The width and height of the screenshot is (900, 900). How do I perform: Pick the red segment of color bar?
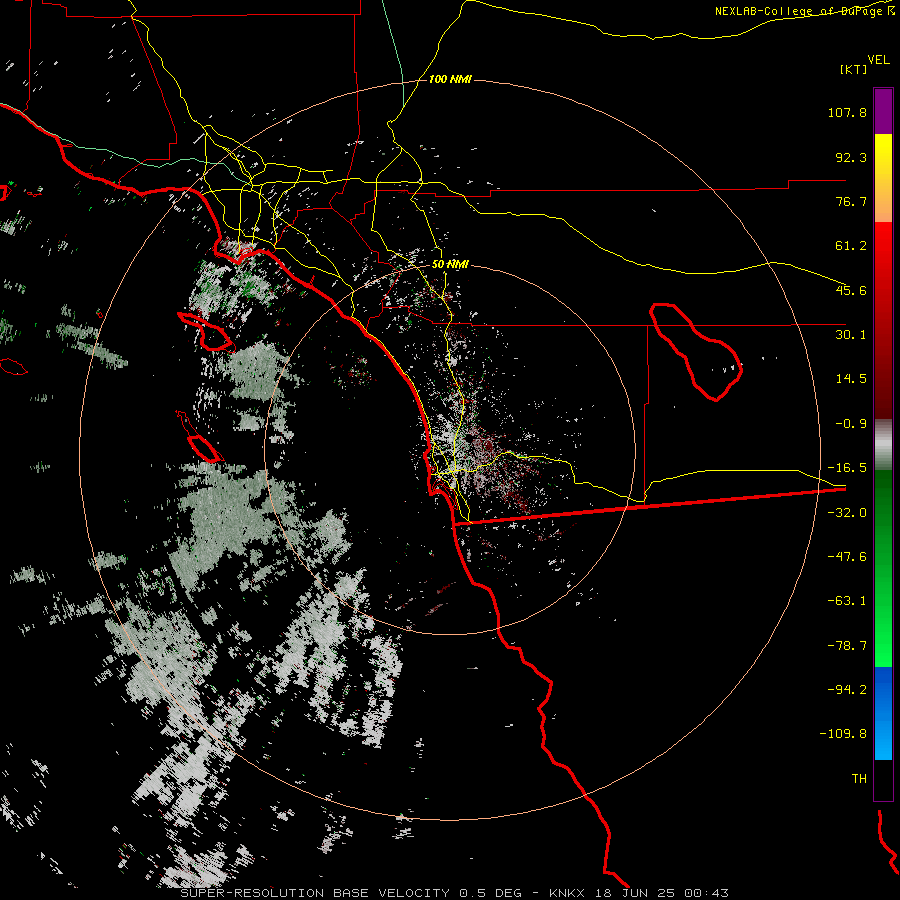(883, 320)
